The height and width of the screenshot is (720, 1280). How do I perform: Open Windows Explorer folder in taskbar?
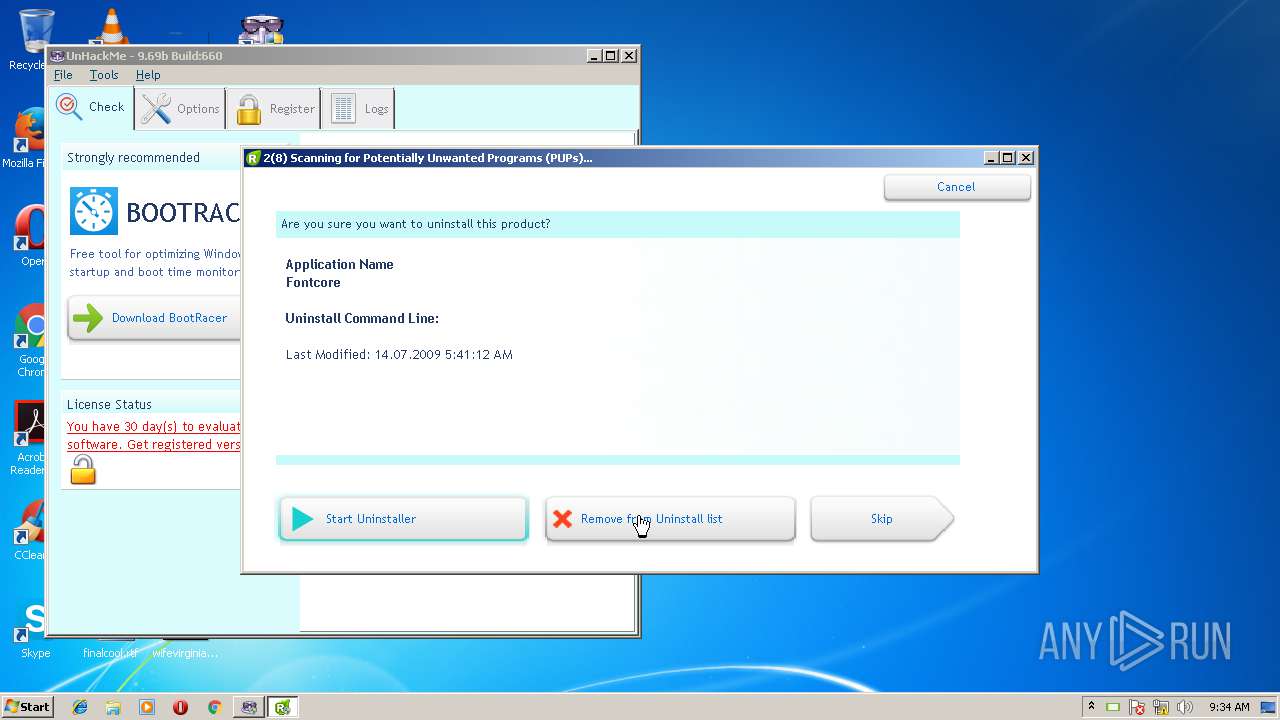(113, 707)
